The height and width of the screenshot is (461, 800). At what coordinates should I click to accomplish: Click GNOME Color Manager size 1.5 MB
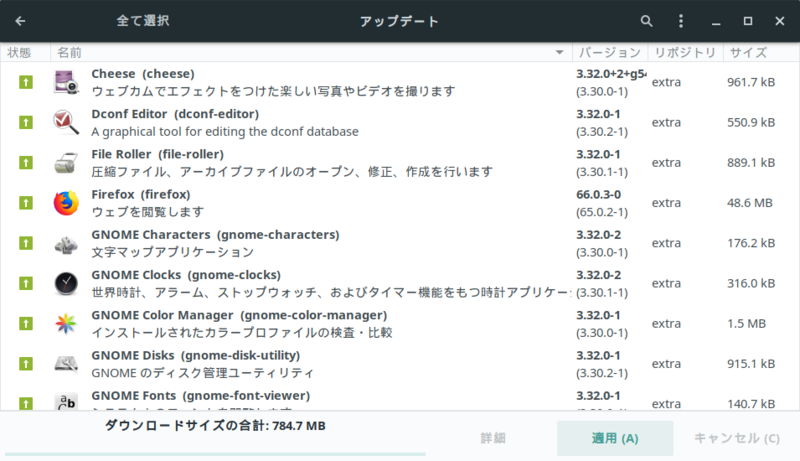[x=746, y=324]
